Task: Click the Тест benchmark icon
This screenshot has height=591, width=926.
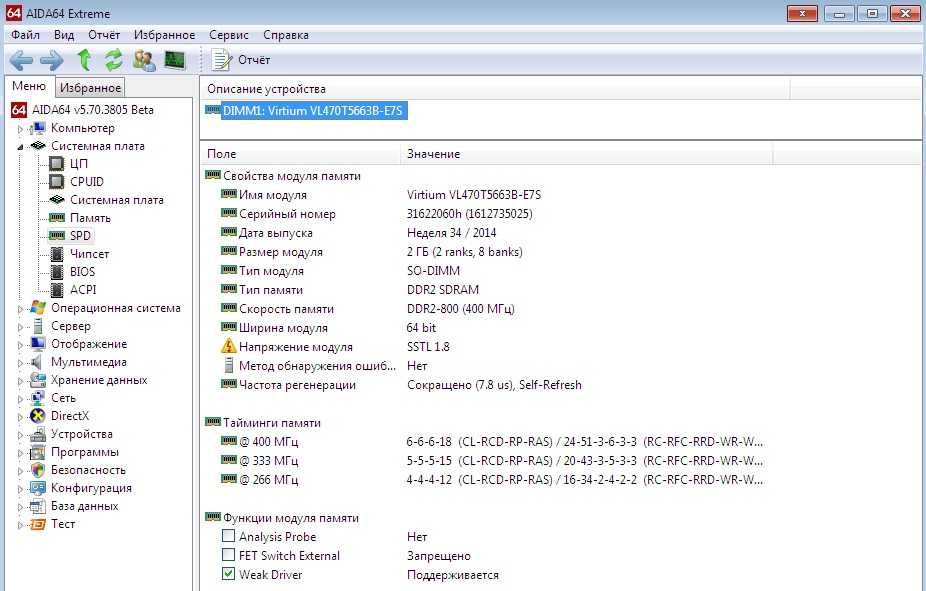Action: (x=38, y=524)
